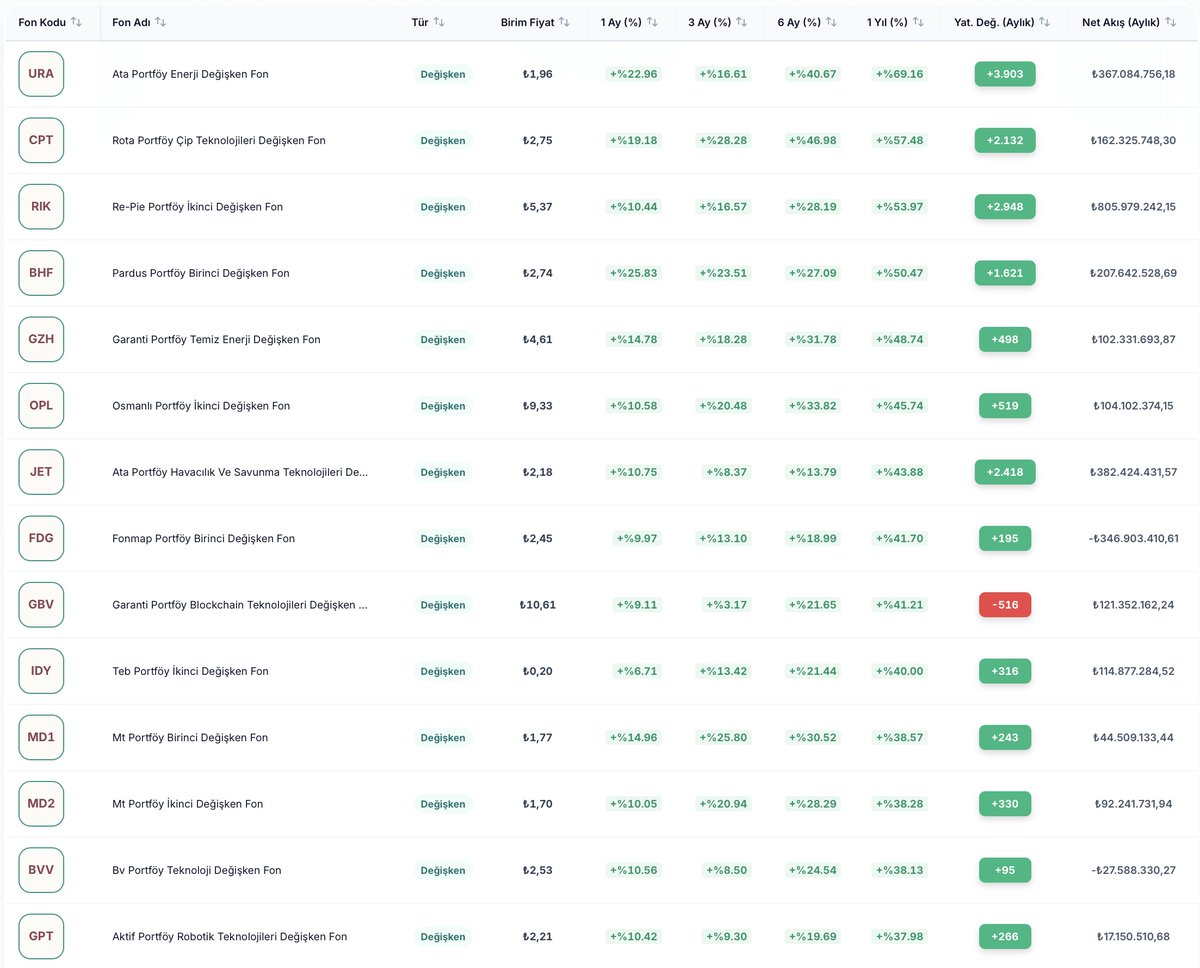Sort by Fon Kodu column arrows
Viewport: 1200px width, 968px height.
77,22
